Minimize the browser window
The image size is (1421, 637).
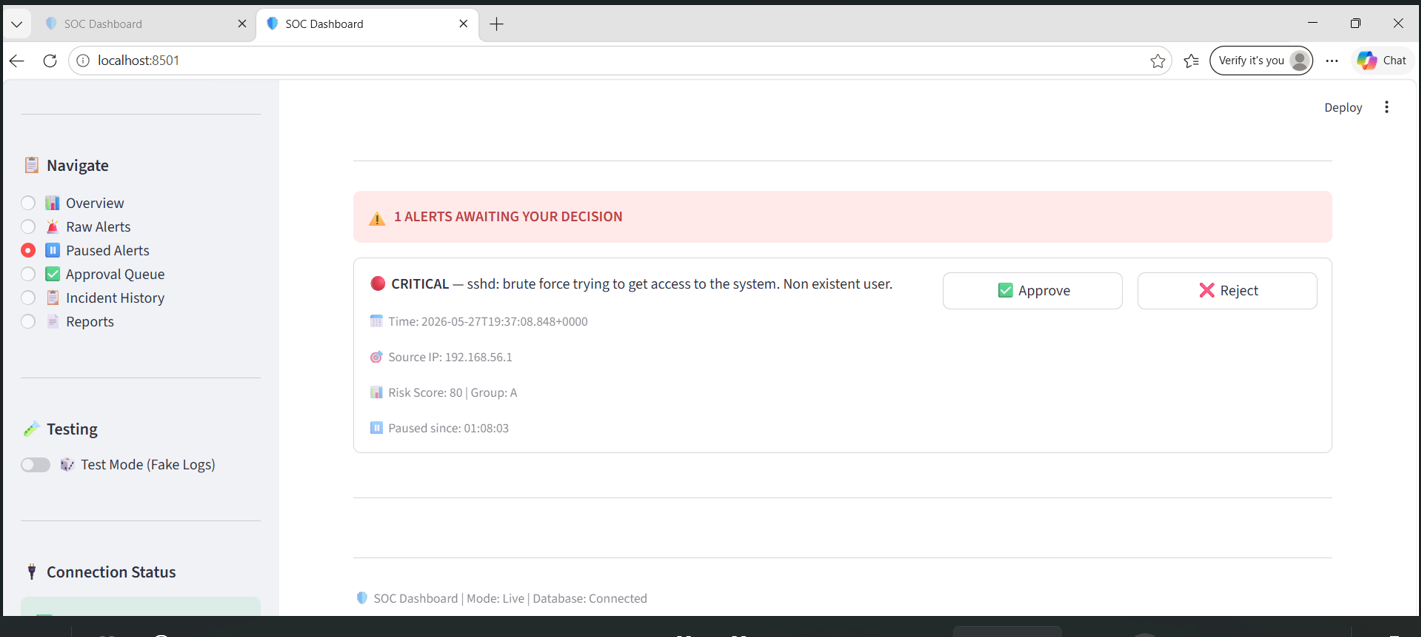click(1313, 23)
